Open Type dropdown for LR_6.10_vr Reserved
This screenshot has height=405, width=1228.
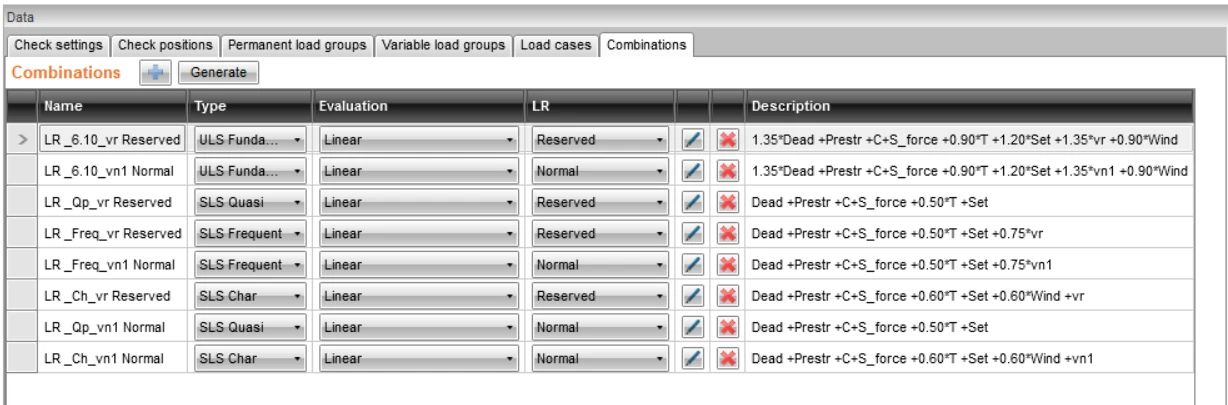249,141
